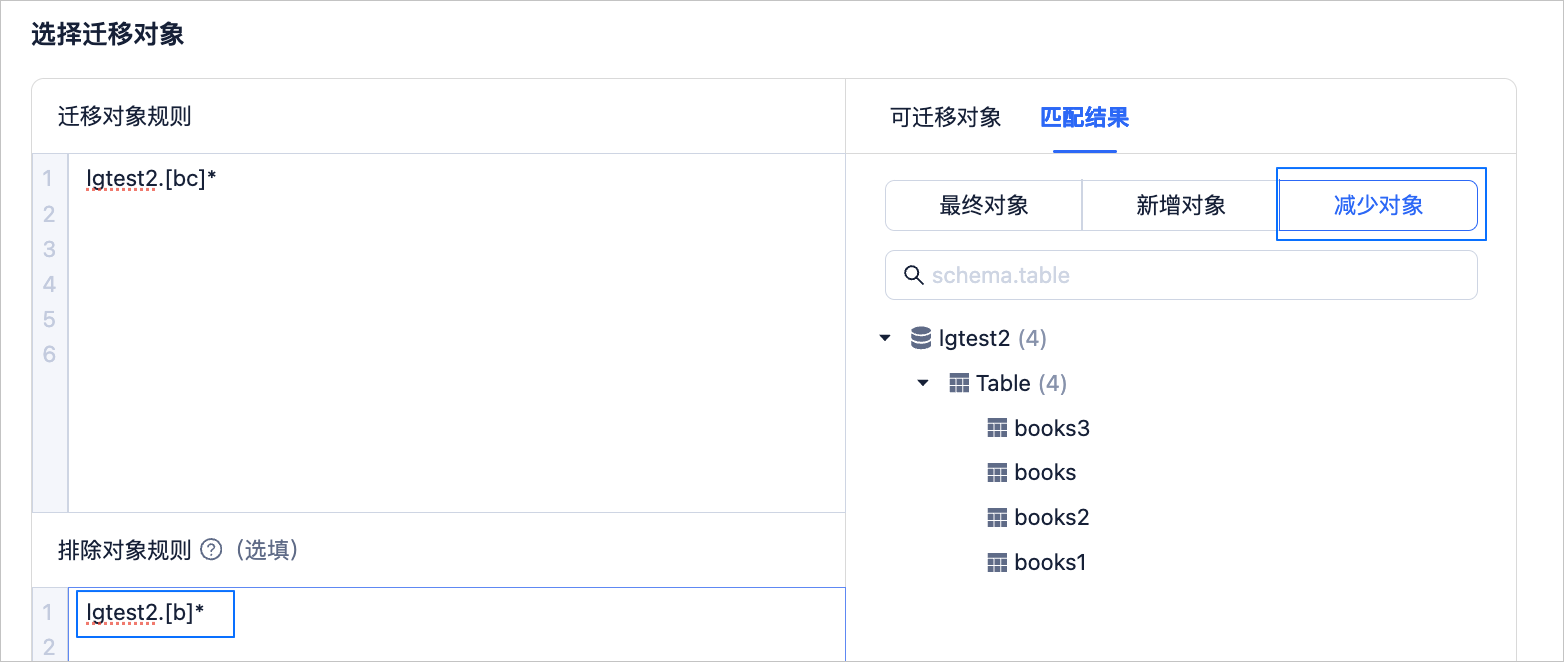Collapse the Table (4) node

coord(923,384)
